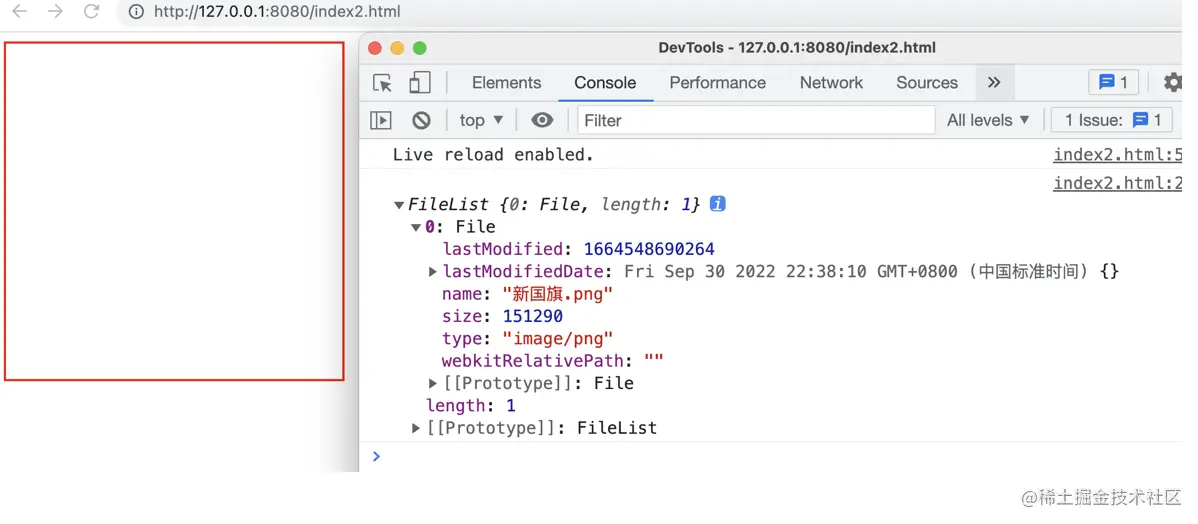Focus the console prompt input

pos(779,456)
